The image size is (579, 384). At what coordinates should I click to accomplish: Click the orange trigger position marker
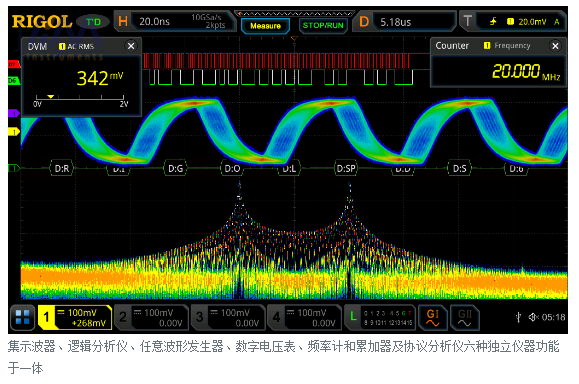point(294,38)
